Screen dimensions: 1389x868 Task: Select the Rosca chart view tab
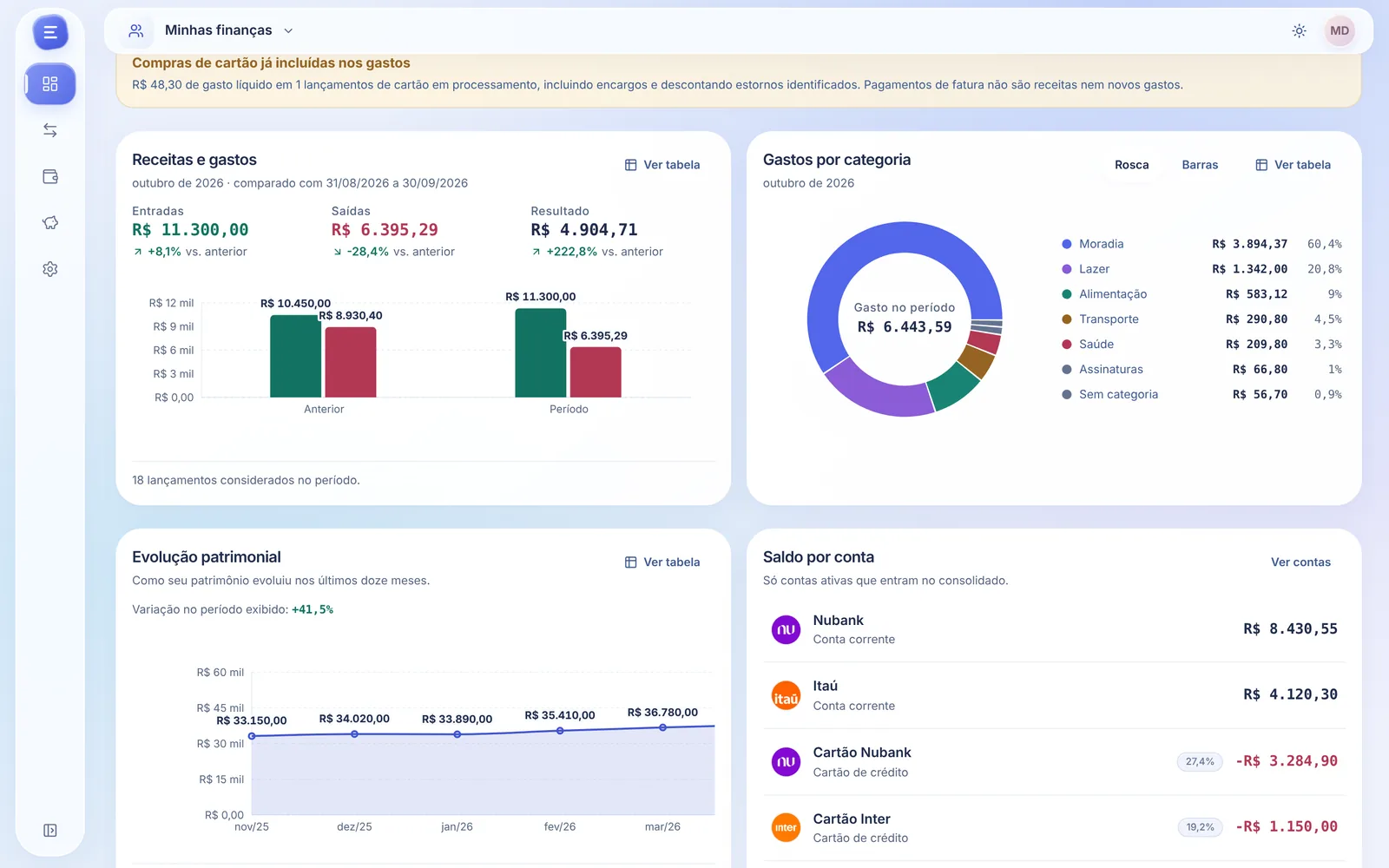[1132, 165]
